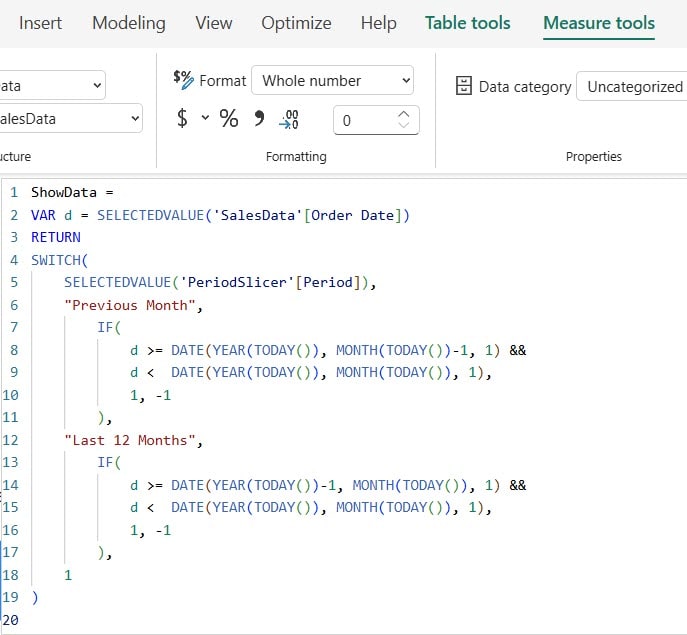This screenshot has height=635, width=687.
Task: Click YEAR(TODAY())-1 on line 14
Action: (274, 485)
